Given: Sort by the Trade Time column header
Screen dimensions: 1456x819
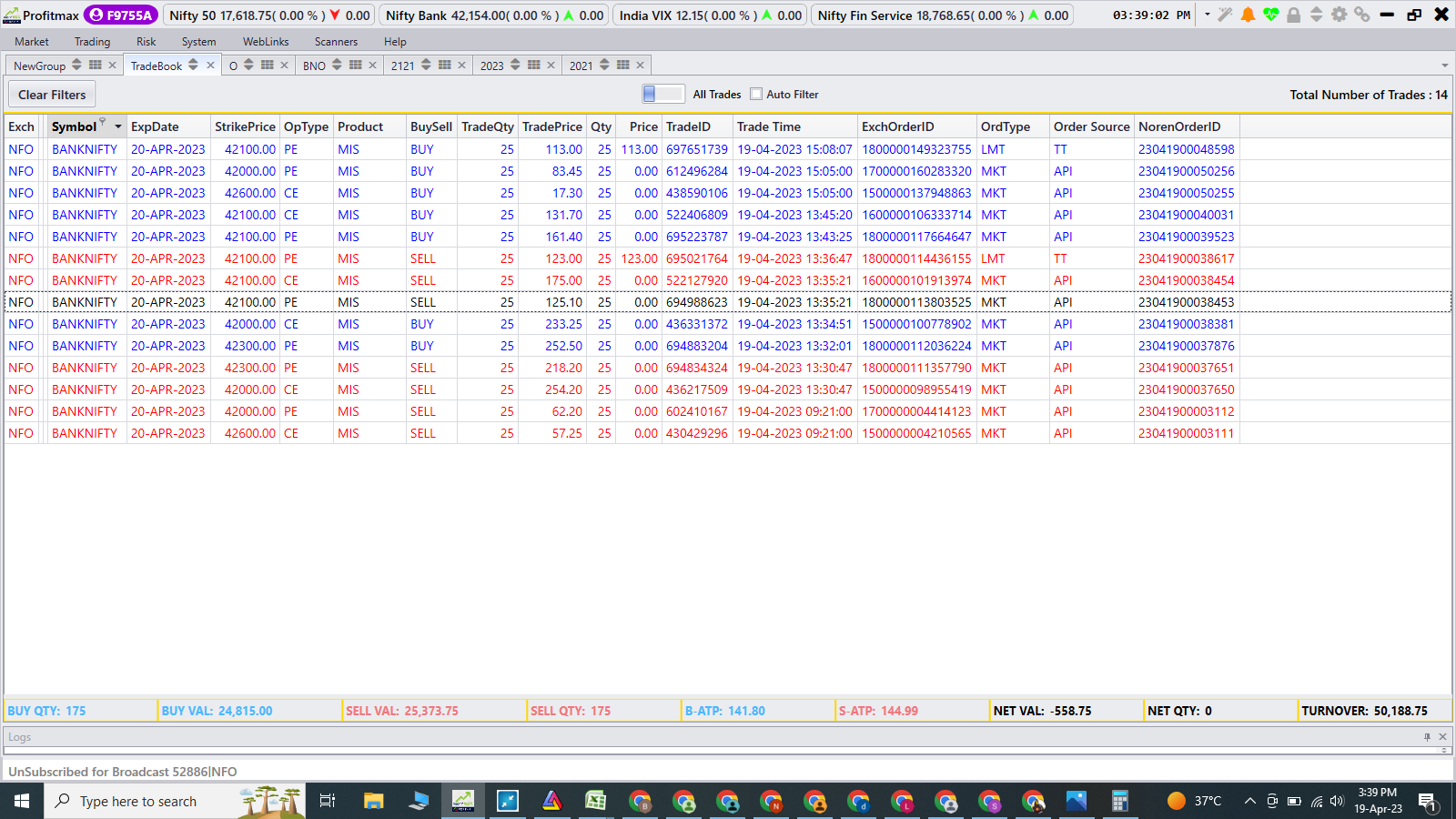Looking at the screenshot, I should [x=795, y=126].
